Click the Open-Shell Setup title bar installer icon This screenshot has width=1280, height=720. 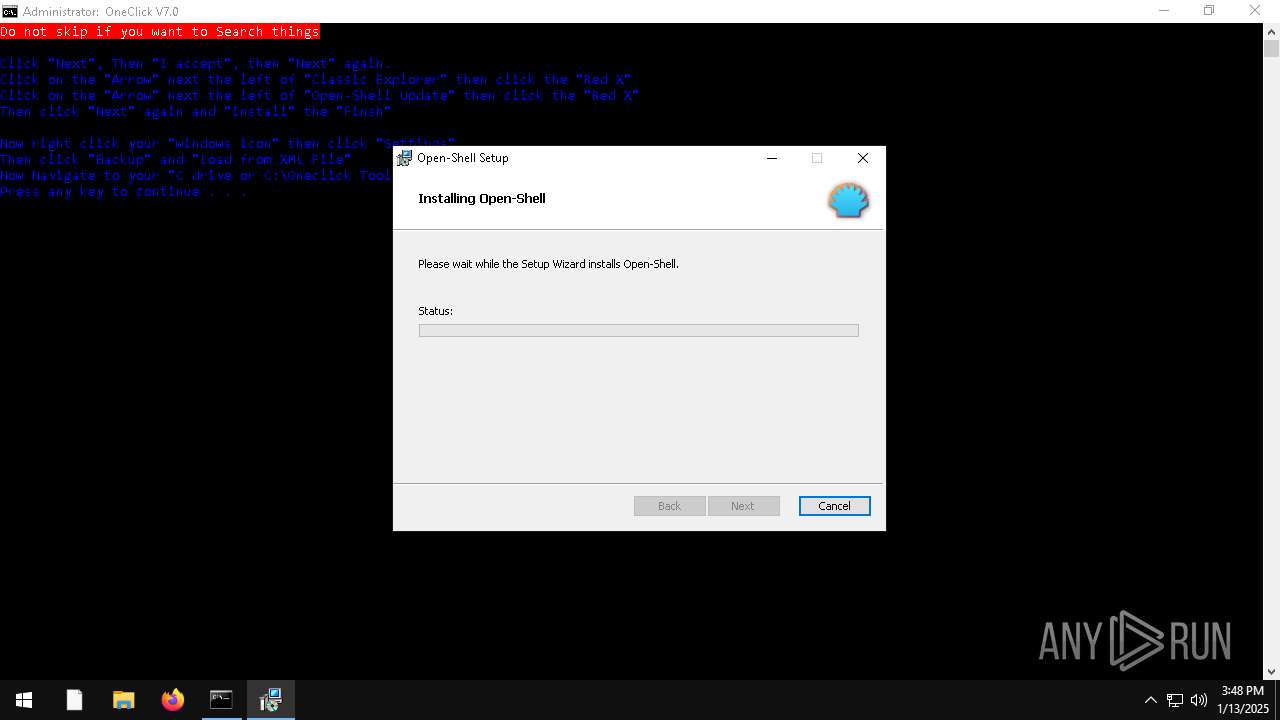pyautogui.click(x=405, y=158)
